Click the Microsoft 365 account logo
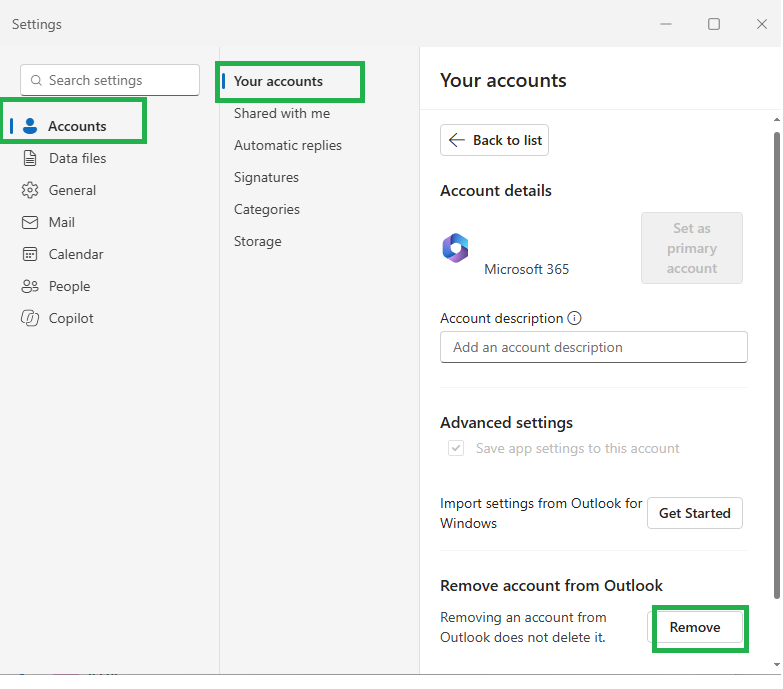 click(x=455, y=248)
